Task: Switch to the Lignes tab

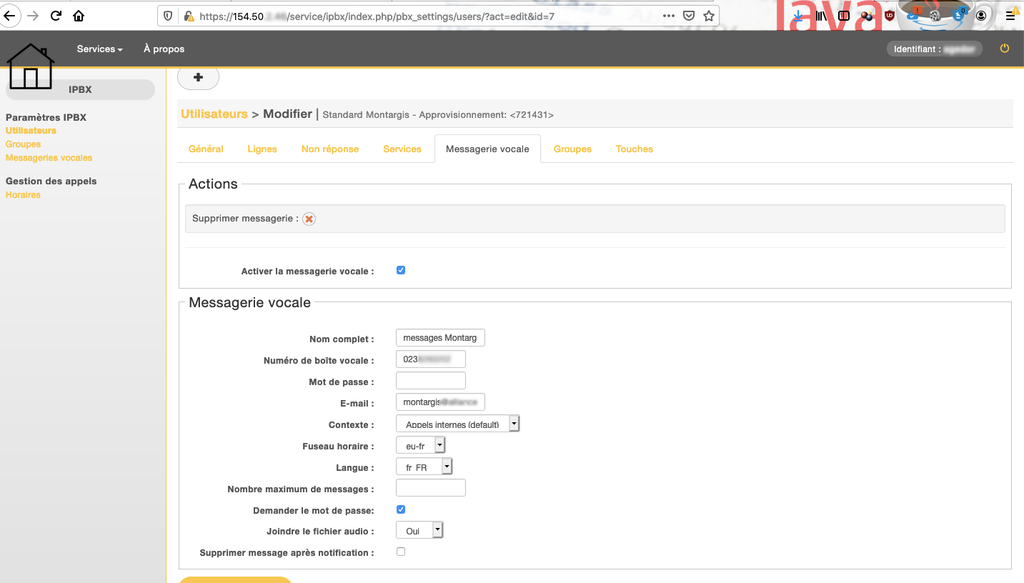Action: pyautogui.click(x=262, y=149)
